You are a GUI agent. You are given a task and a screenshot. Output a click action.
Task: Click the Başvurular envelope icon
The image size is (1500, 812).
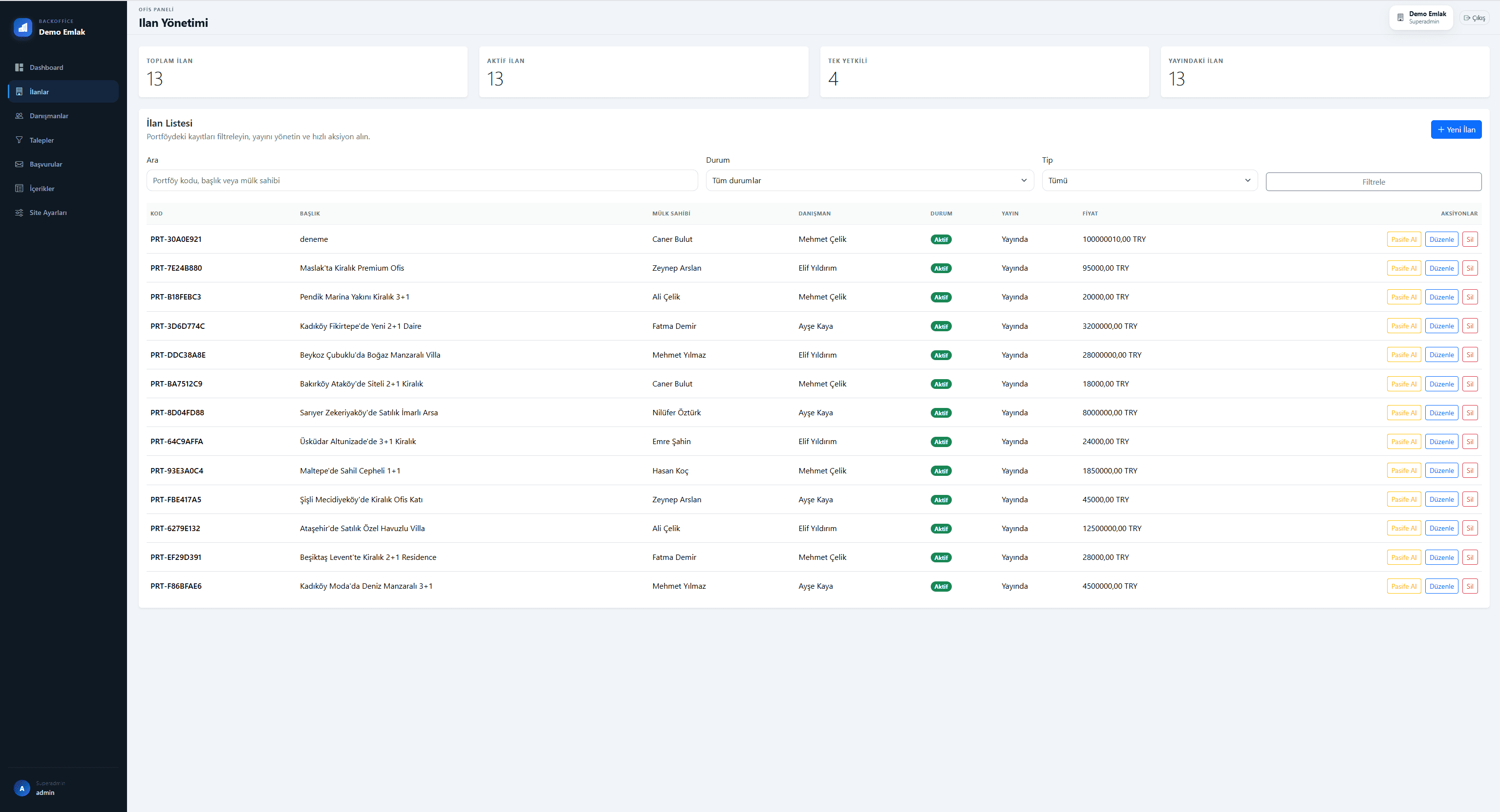(x=19, y=164)
